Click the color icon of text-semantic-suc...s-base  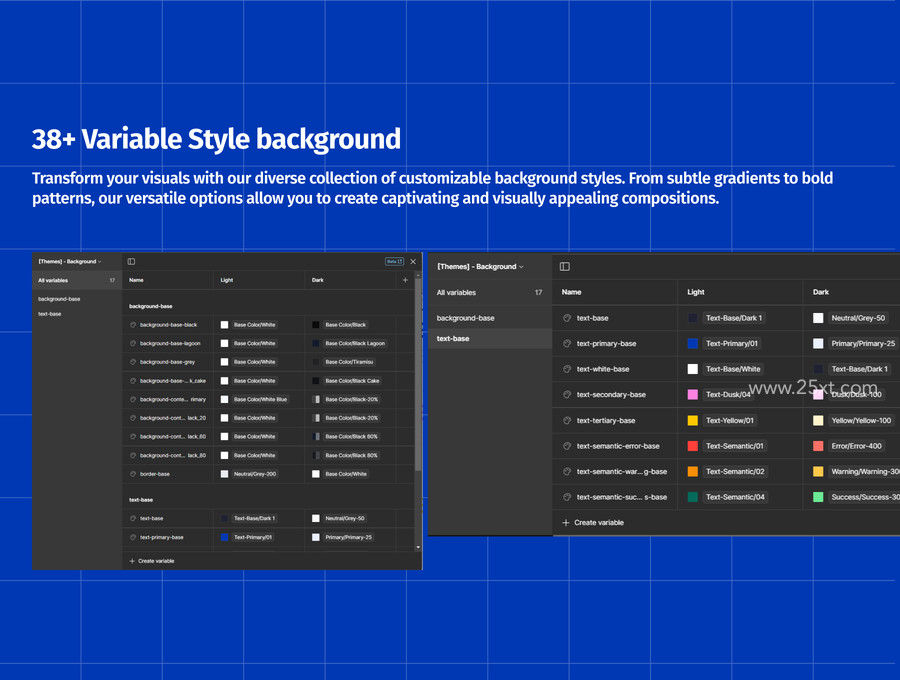567,497
